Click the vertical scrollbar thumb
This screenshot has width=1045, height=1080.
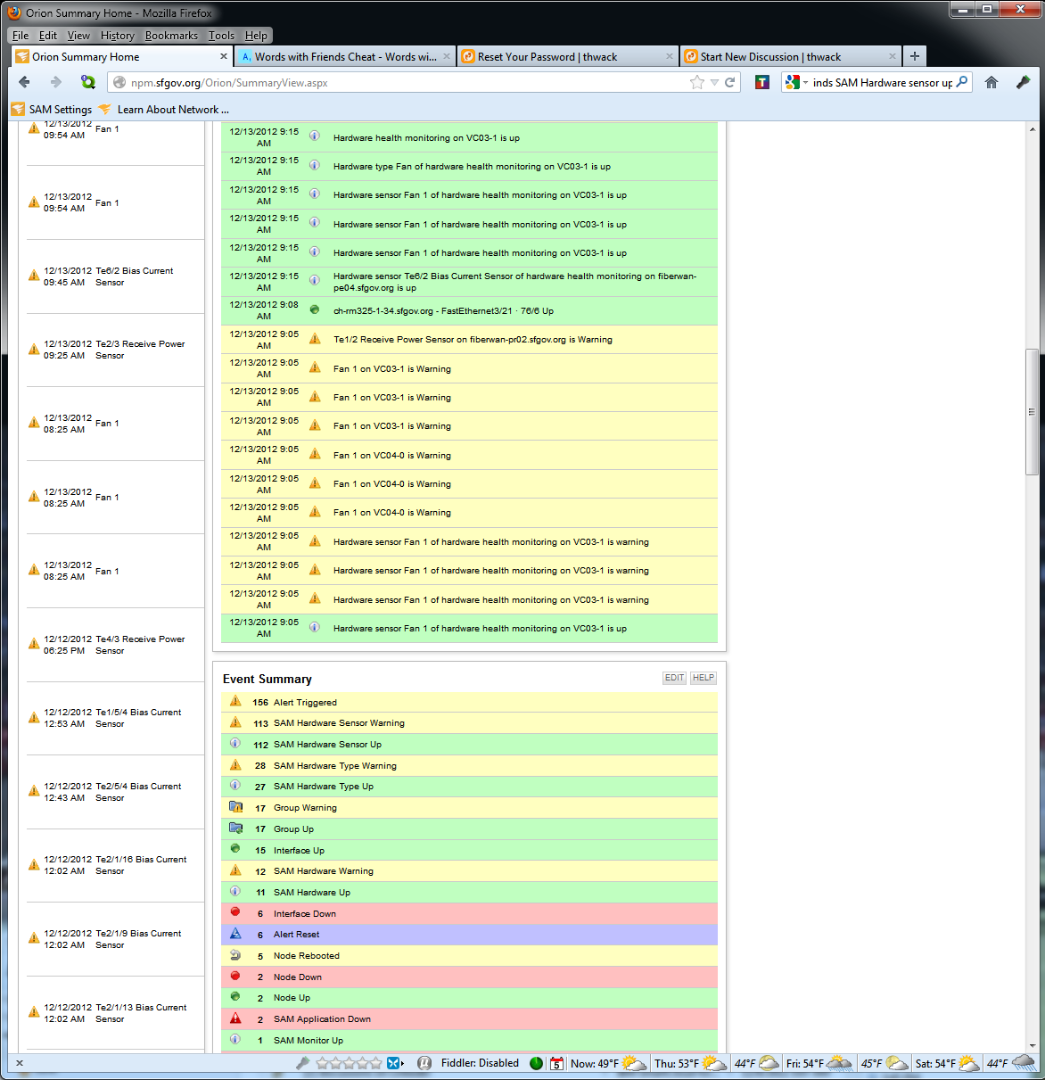pos(1031,412)
